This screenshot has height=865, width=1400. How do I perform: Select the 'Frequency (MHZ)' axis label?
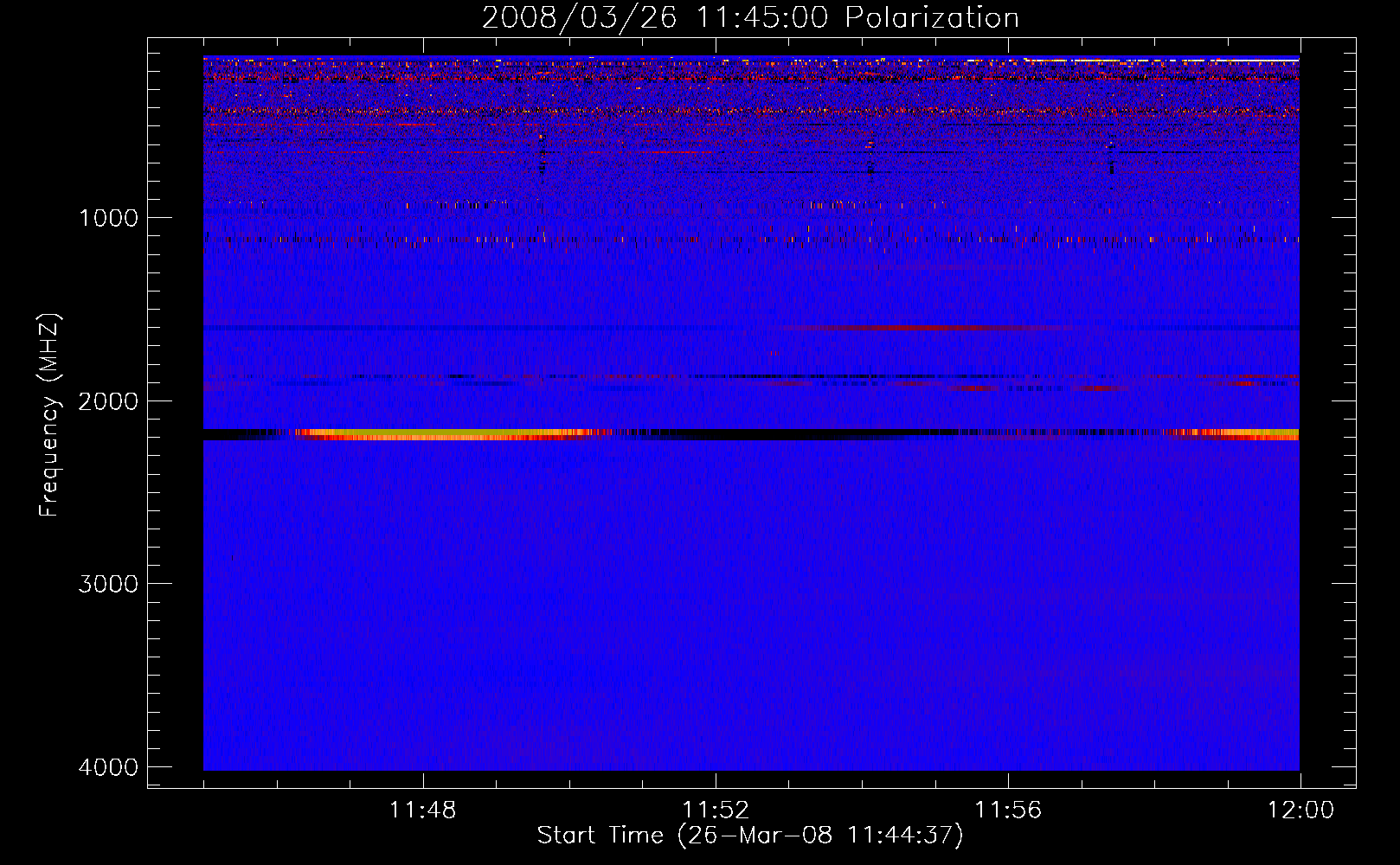click(x=50, y=415)
